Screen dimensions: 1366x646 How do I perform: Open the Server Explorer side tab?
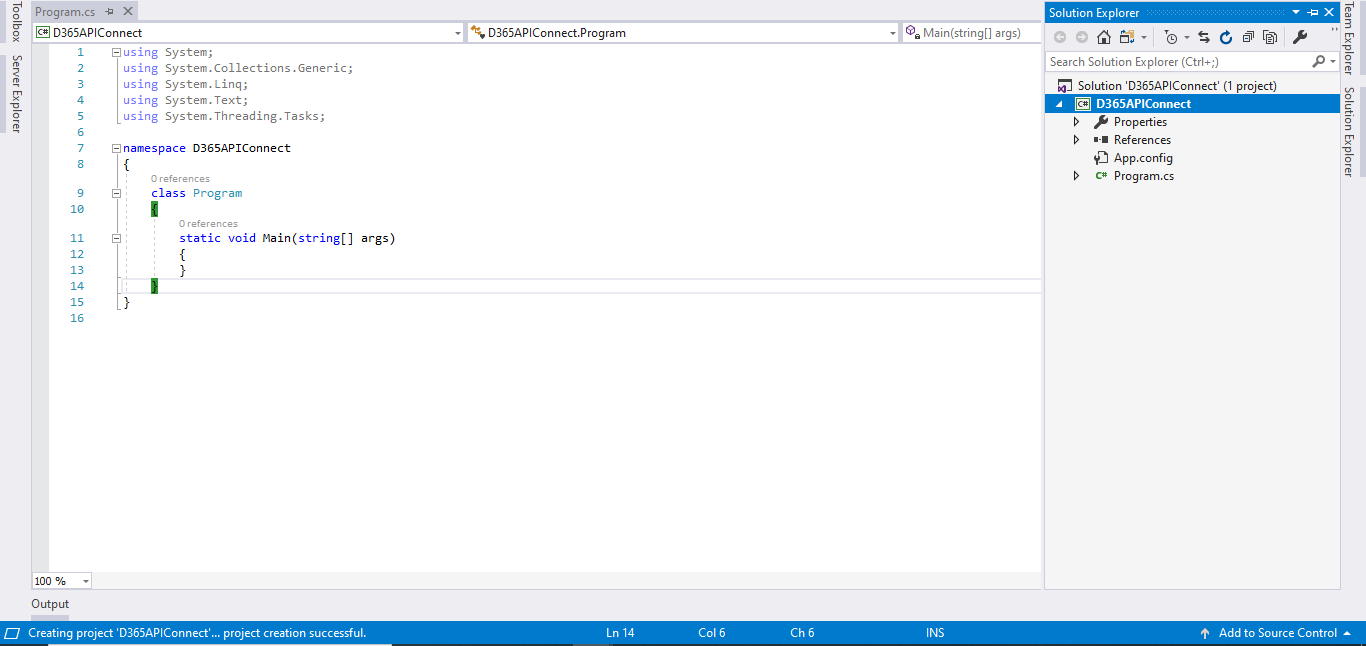[x=16, y=94]
